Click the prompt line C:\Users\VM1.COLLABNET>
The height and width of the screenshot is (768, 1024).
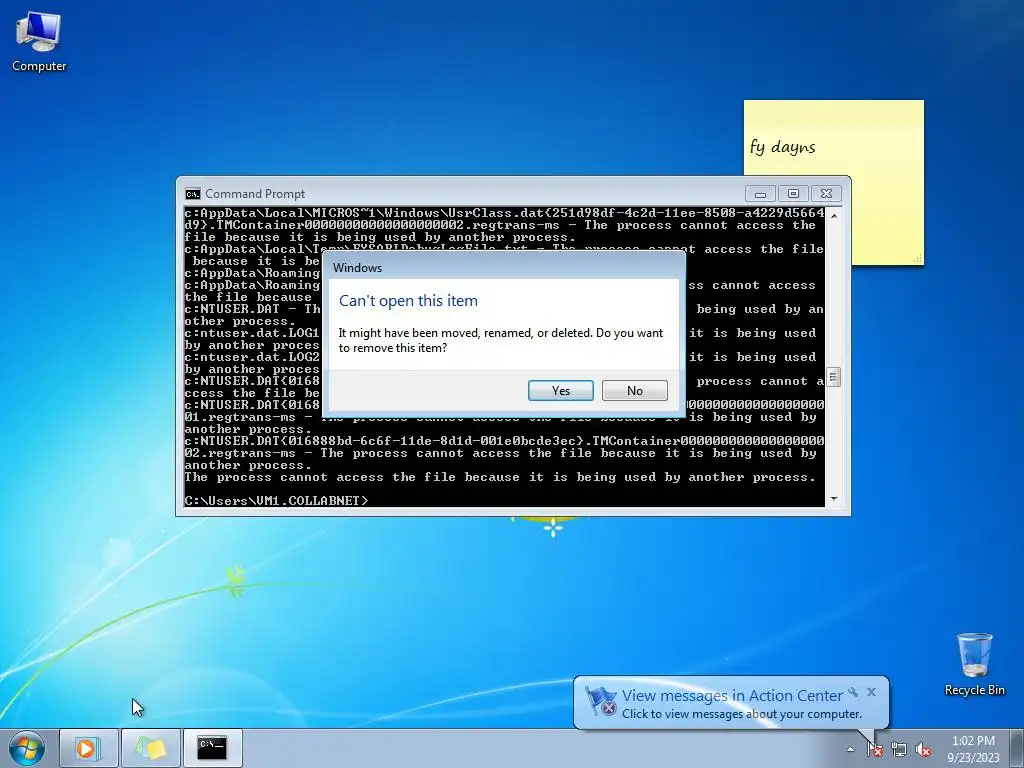[276, 500]
